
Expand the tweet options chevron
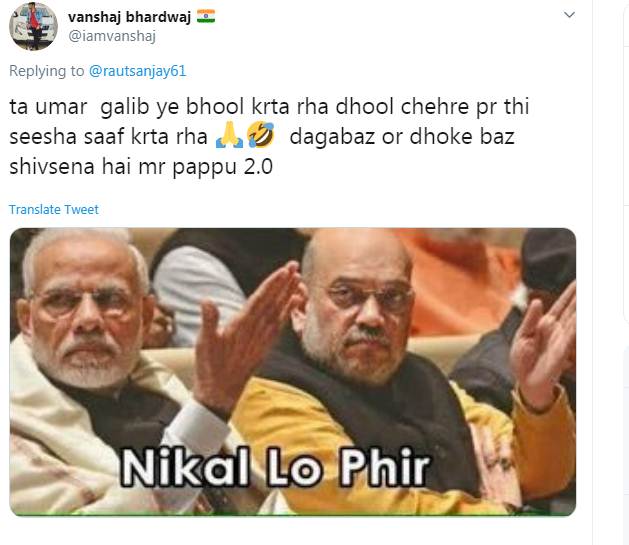pyautogui.click(x=569, y=15)
